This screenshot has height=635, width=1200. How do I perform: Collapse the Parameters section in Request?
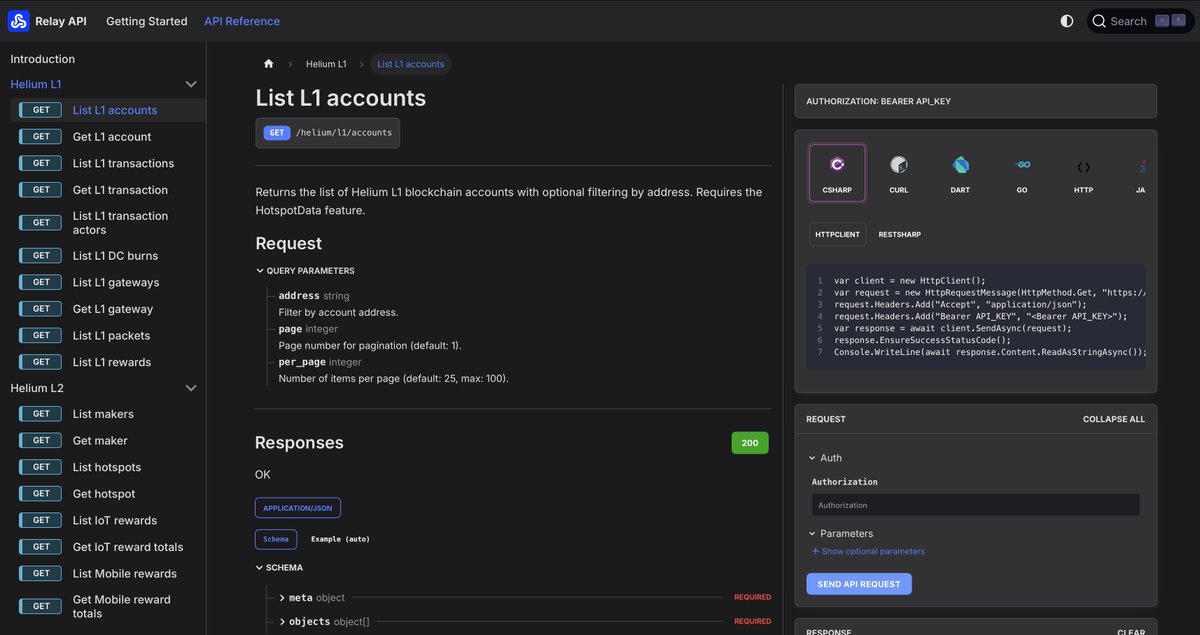(840, 534)
